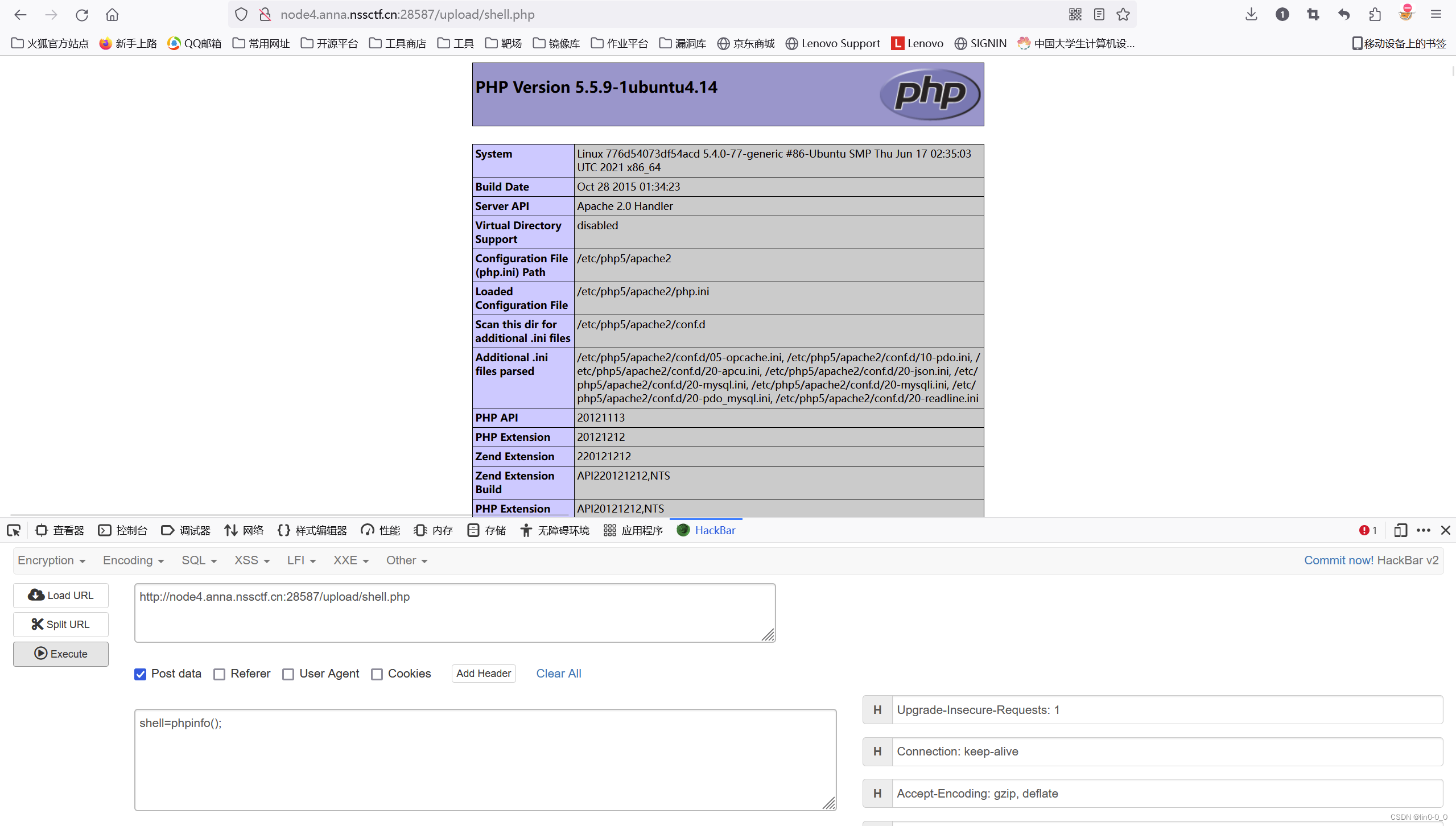Image resolution: width=1456 pixels, height=826 pixels.
Task: Open the SQL dropdown menu
Action: [x=199, y=560]
